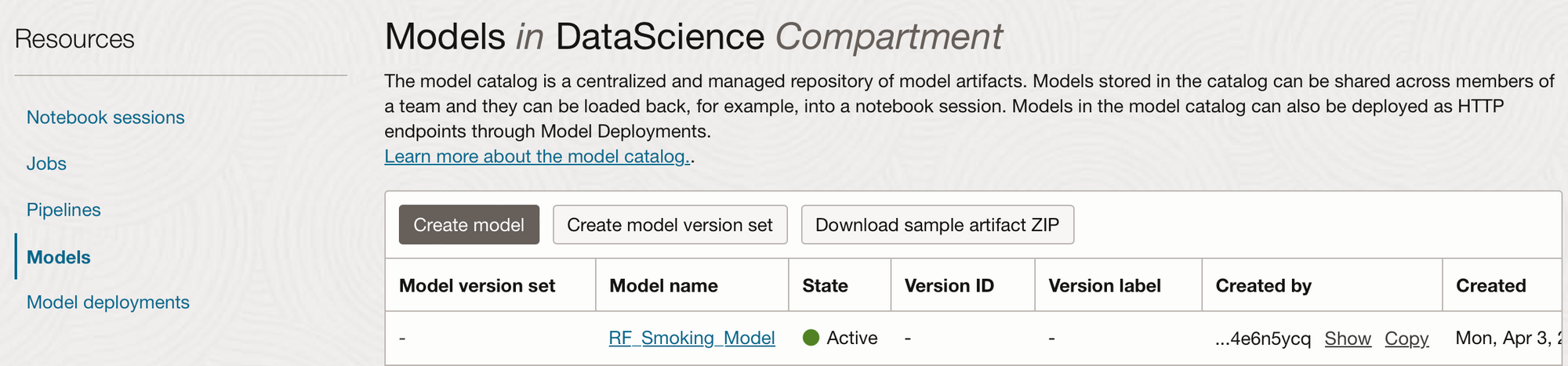Open the RF_Smoking_Model model details
The height and width of the screenshot is (366, 1568).
pyautogui.click(x=691, y=338)
